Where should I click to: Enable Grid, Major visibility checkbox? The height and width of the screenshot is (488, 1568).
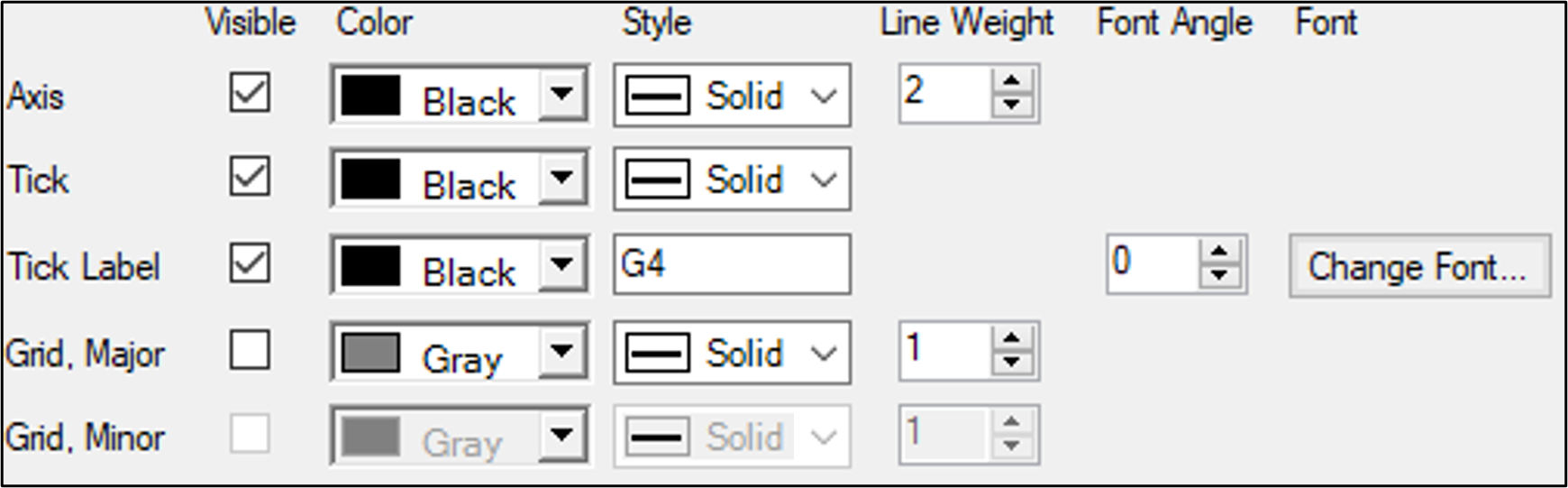pos(250,350)
